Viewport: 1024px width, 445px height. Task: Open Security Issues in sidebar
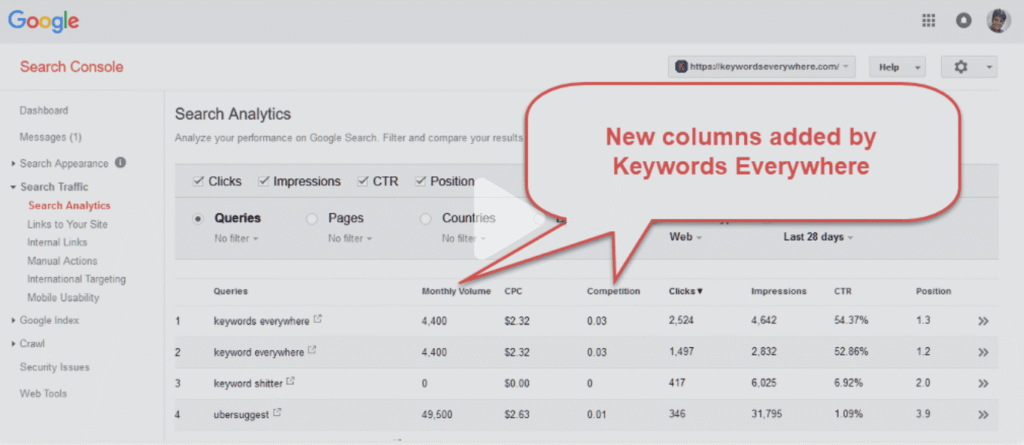coord(55,367)
